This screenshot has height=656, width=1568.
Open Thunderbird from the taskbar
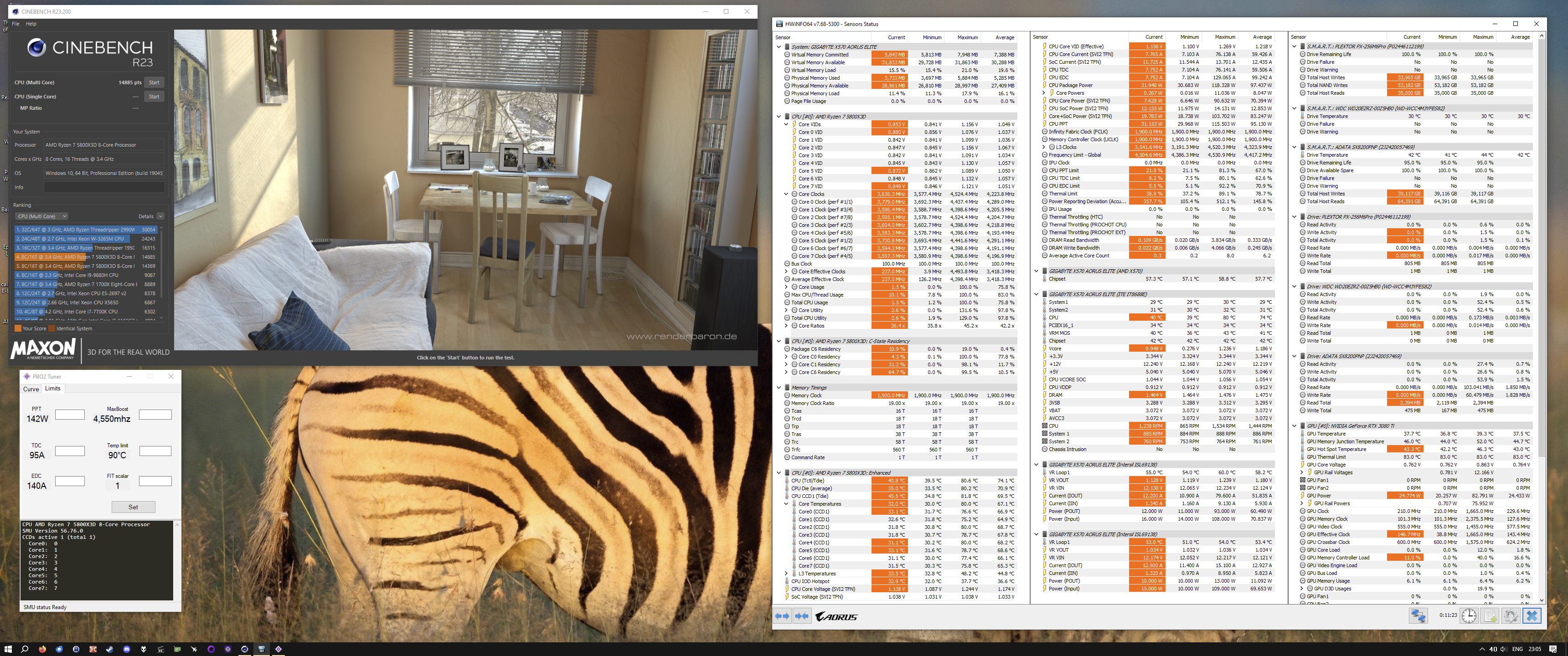pyautogui.click(x=59, y=649)
